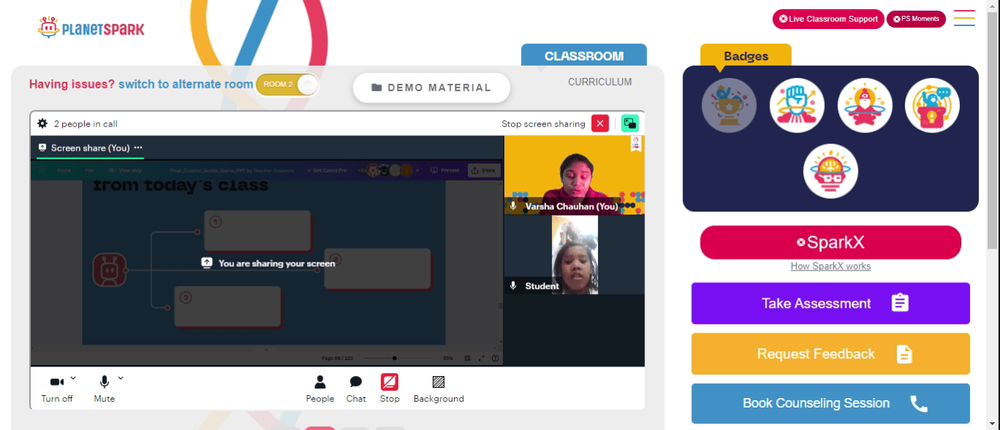Open Background effects
1000x430 pixels.
(439, 389)
